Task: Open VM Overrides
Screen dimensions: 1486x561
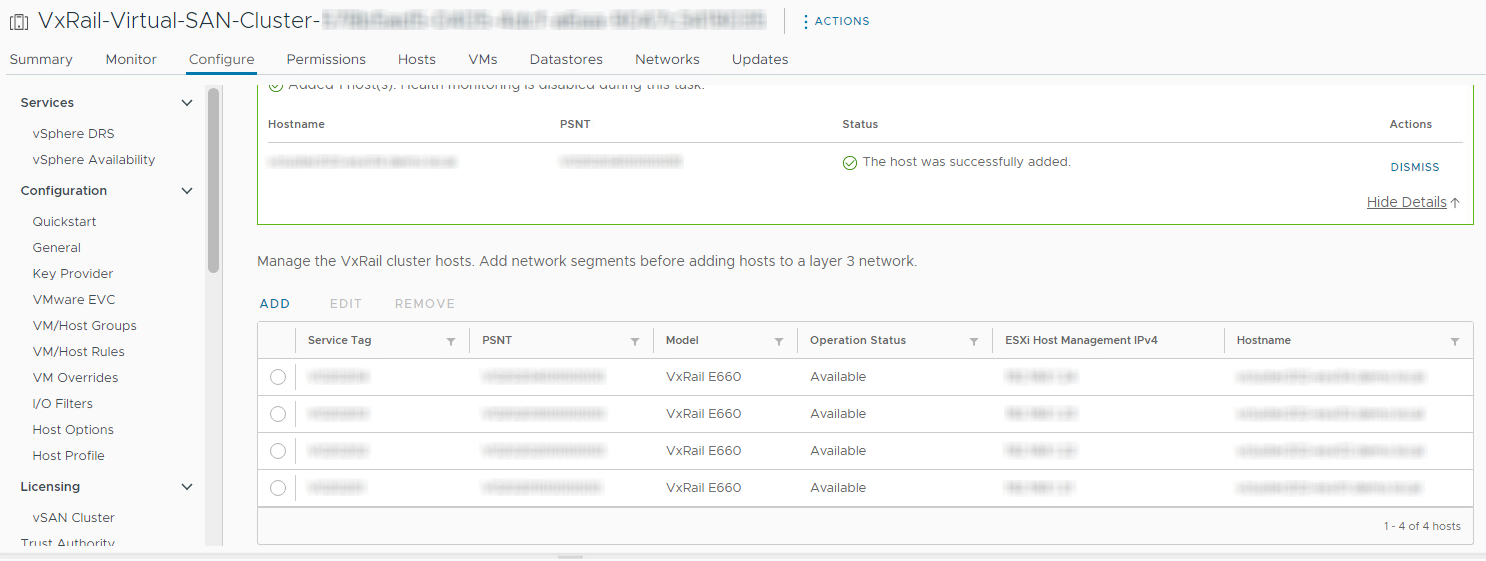Action: (75, 378)
